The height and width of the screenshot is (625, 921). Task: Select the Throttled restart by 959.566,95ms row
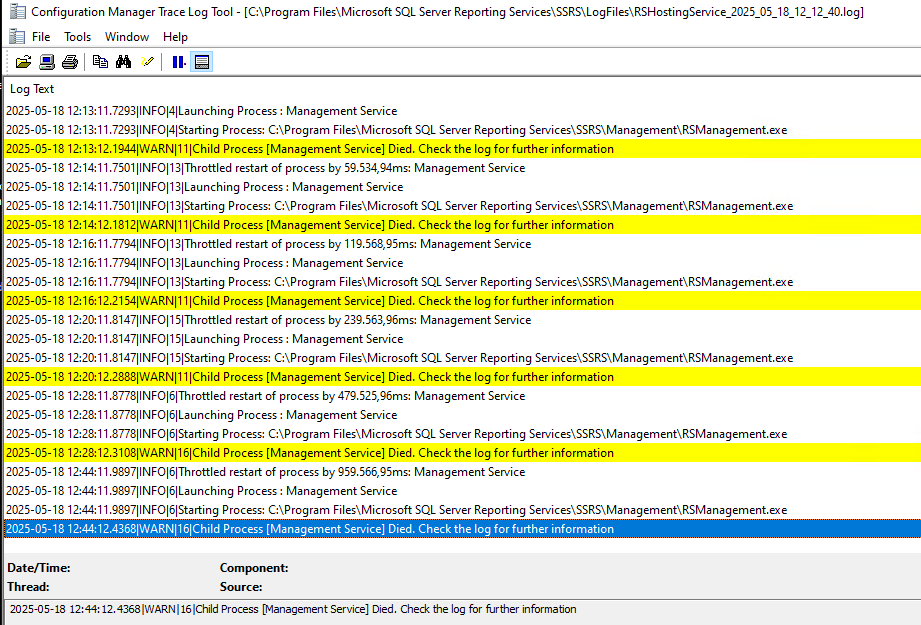(462, 472)
